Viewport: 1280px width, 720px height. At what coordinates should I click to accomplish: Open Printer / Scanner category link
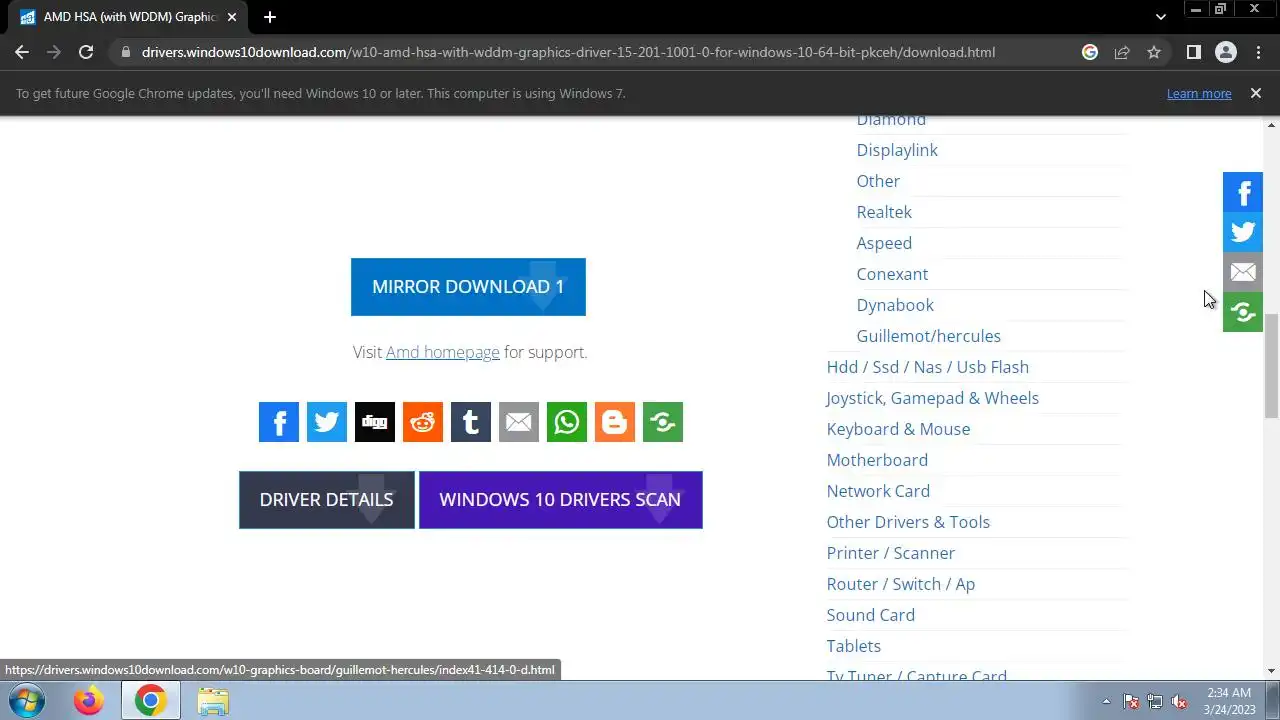pos(891,553)
